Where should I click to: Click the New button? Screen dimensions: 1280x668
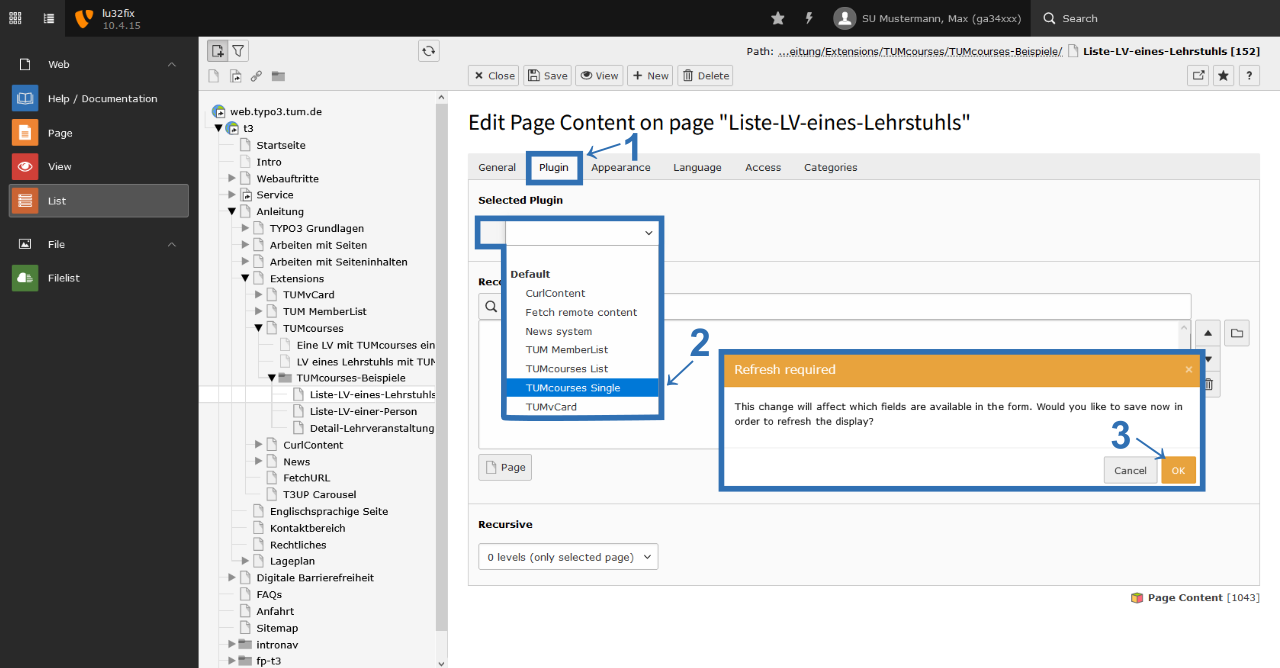(x=651, y=75)
